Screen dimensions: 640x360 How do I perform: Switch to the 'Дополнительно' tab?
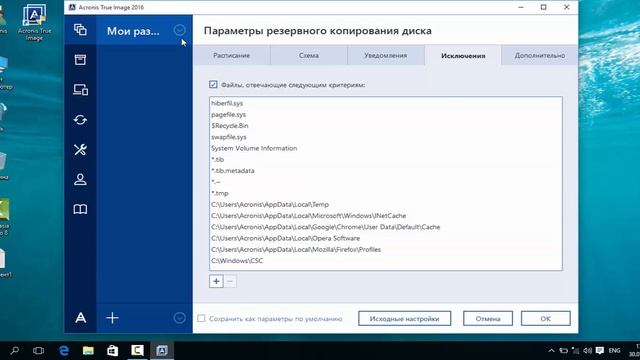(540, 56)
